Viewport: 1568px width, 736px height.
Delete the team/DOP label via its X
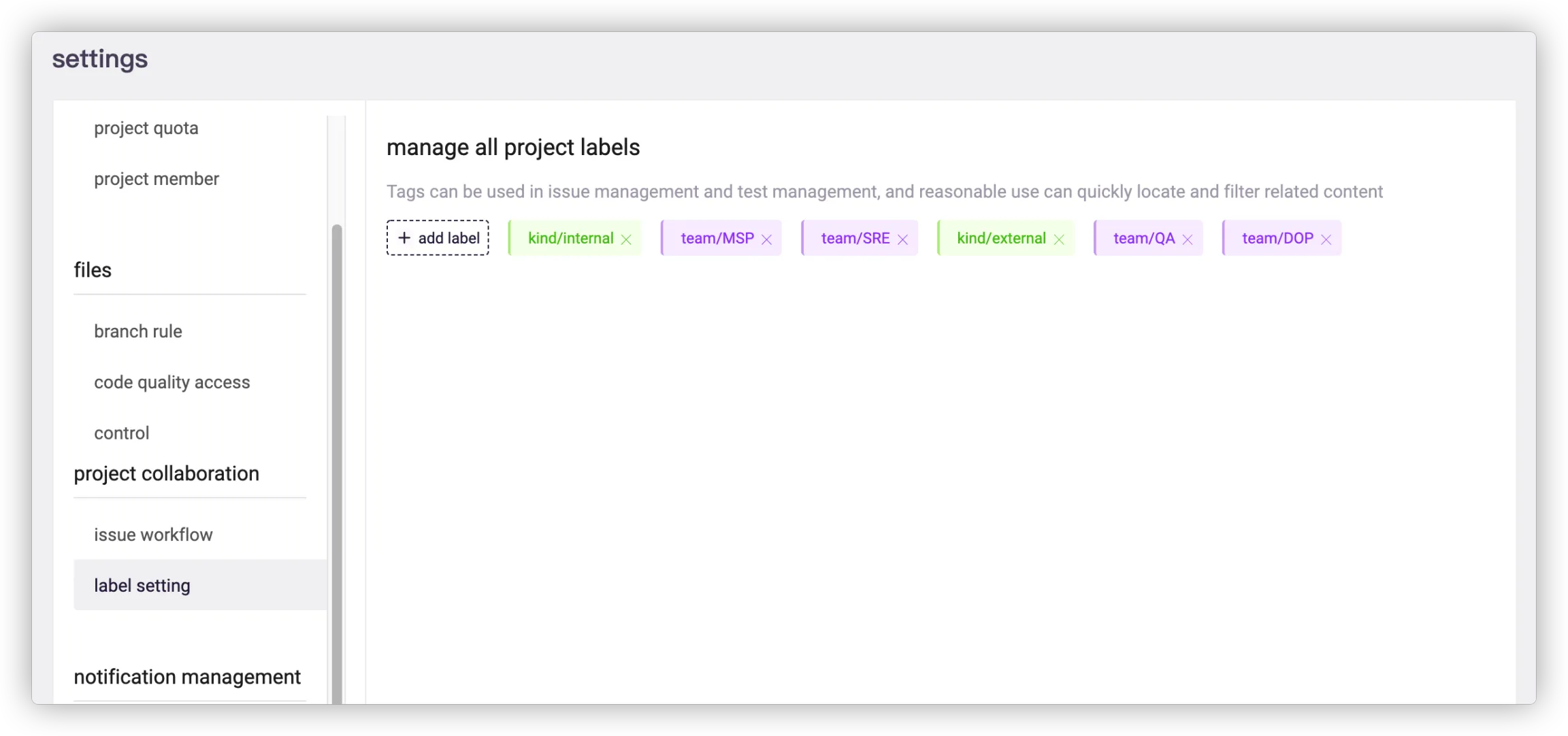[x=1326, y=239]
